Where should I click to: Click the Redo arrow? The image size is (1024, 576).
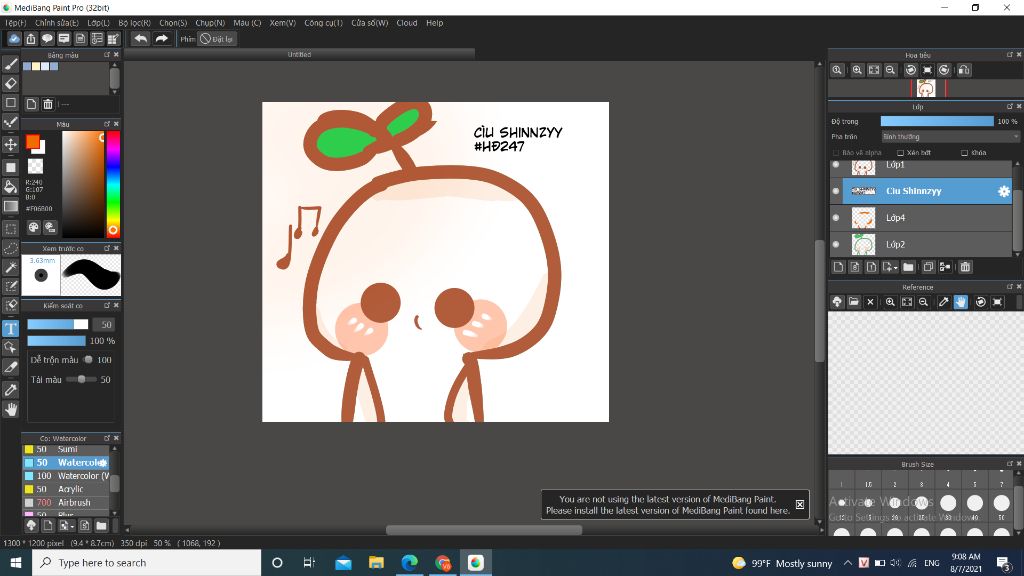point(161,39)
